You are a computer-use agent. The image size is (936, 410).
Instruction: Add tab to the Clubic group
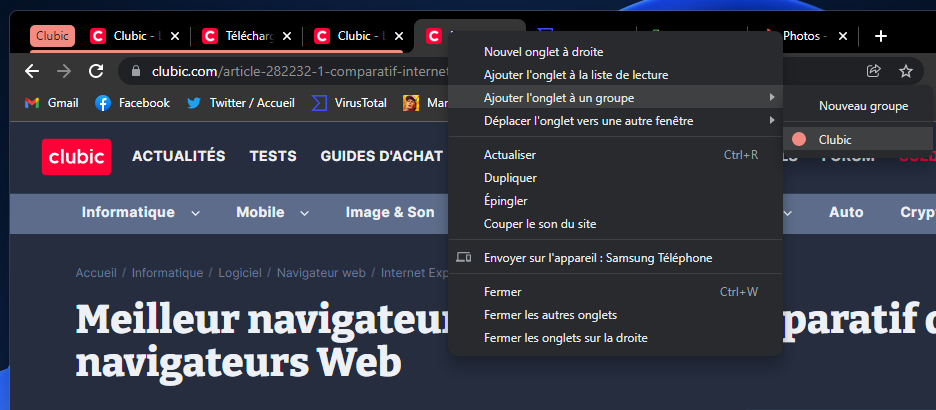click(x=857, y=140)
